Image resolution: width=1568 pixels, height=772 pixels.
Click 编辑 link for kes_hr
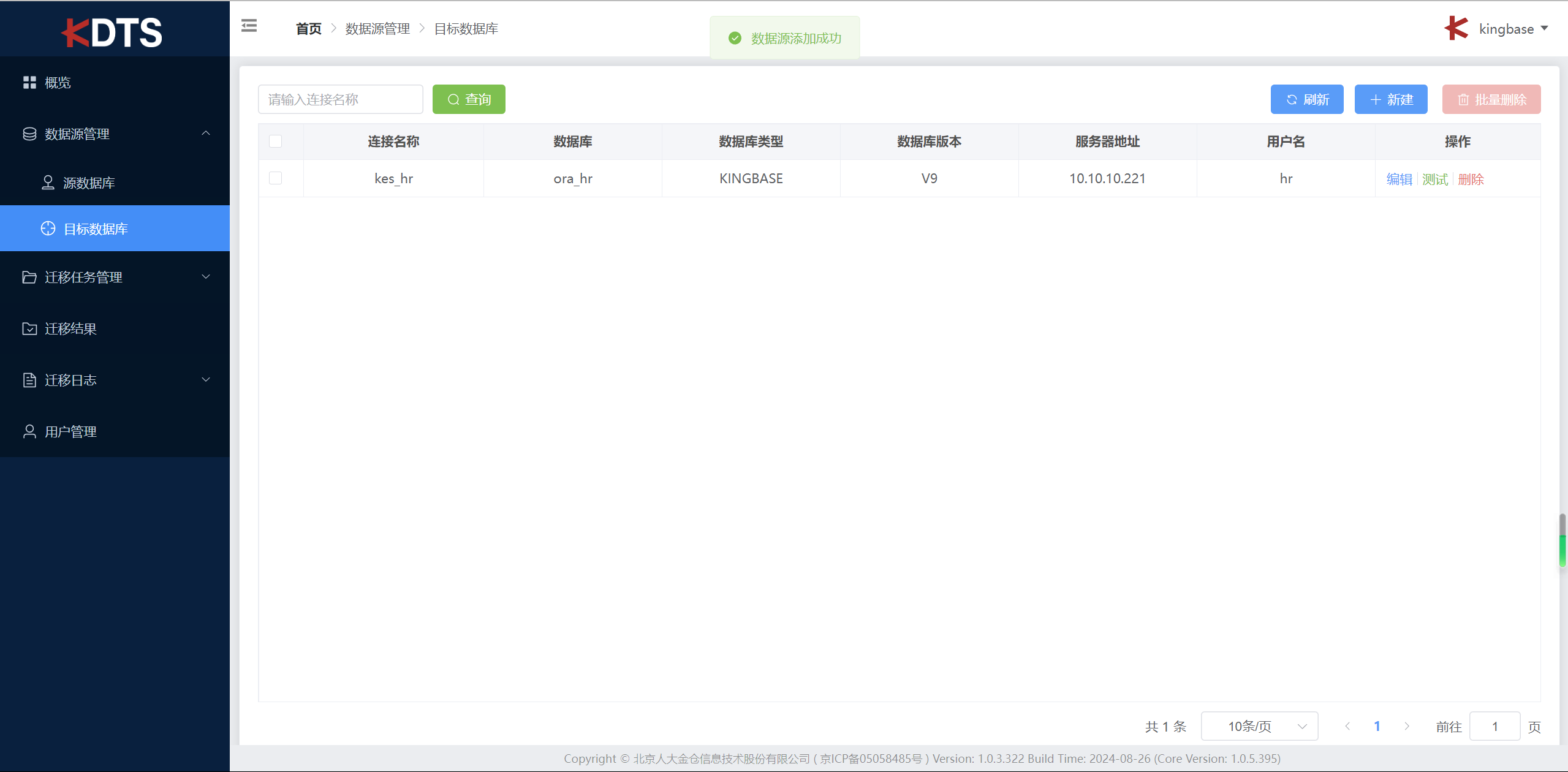1399,179
